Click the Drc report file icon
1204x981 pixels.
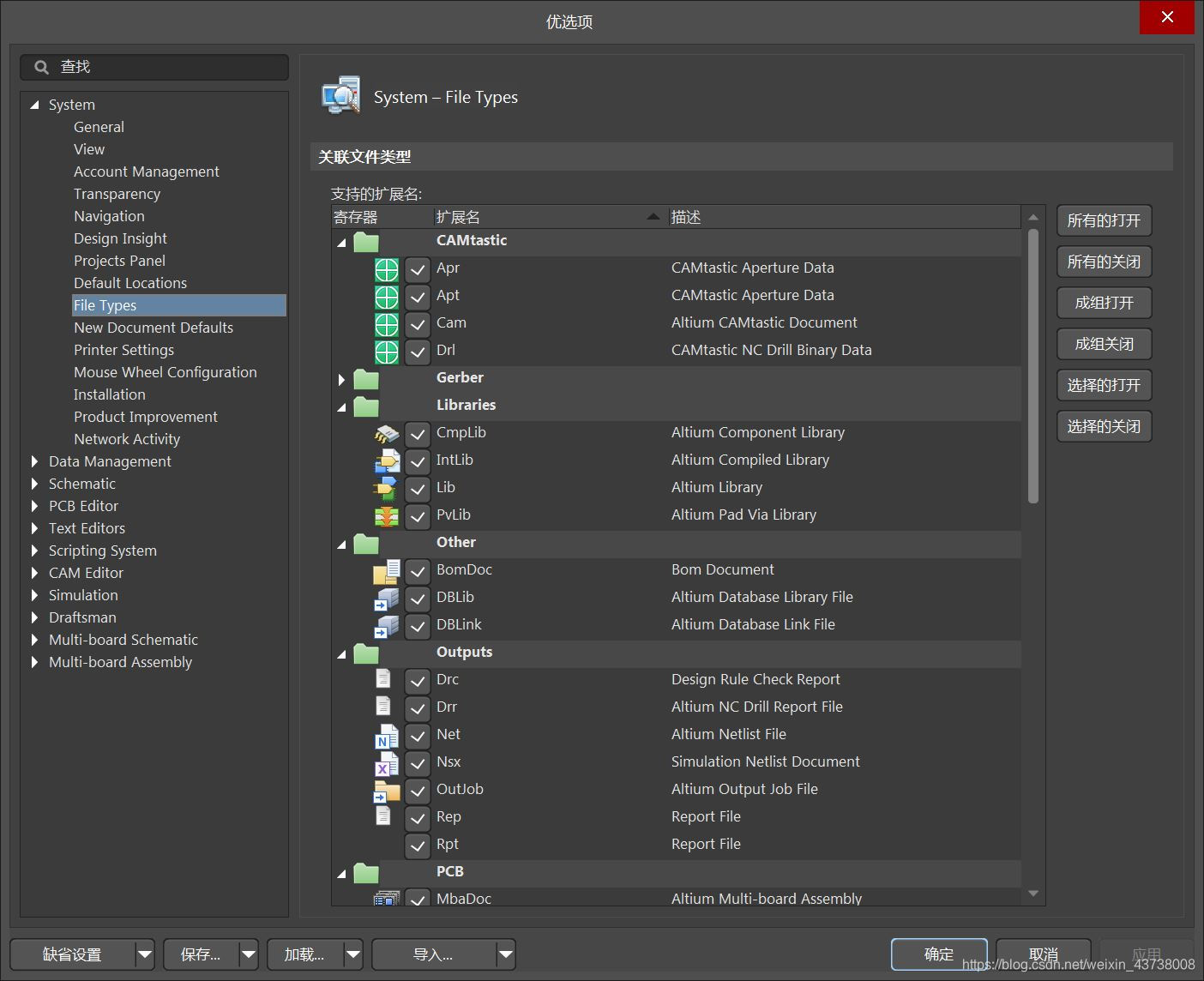pos(383,679)
